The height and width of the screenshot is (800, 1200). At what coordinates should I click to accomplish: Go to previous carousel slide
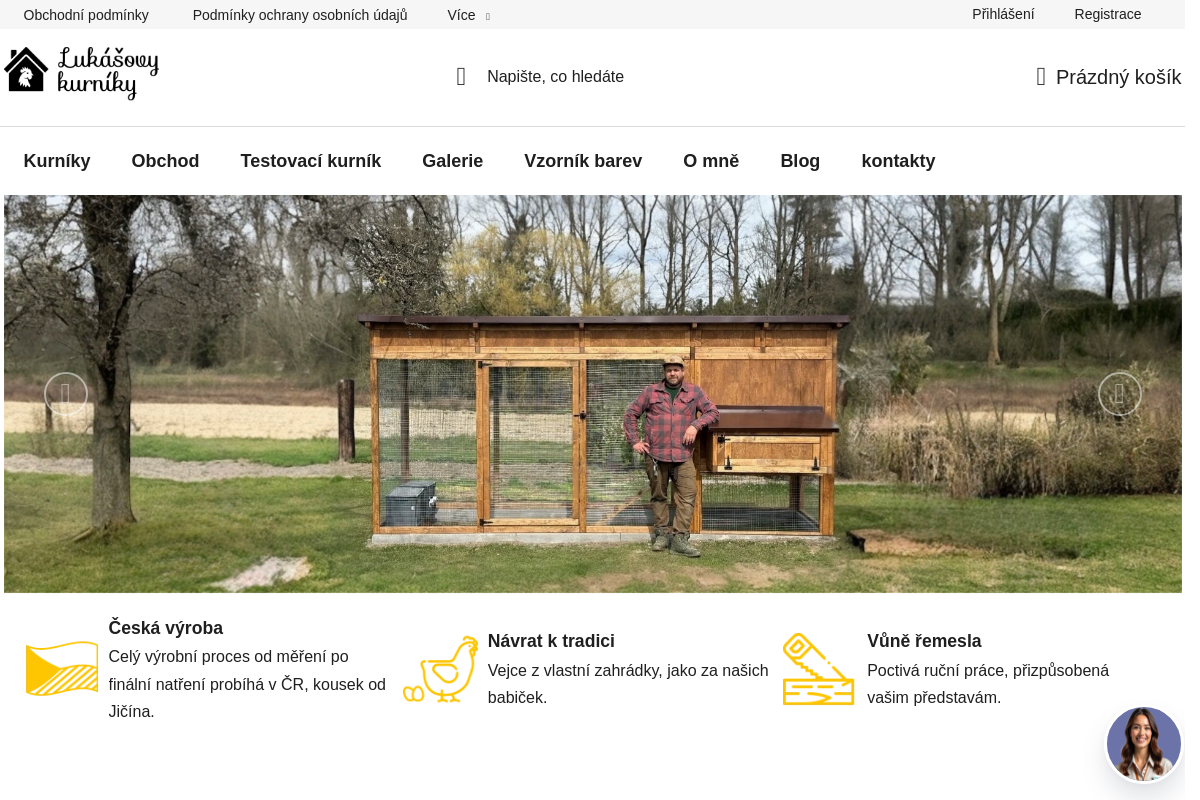[66, 394]
